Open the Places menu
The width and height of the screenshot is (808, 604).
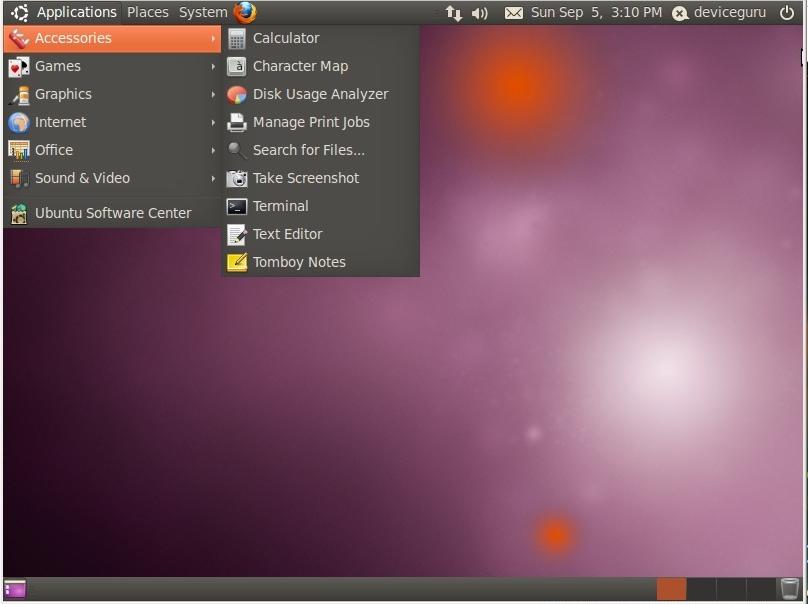[x=148, y=12]
